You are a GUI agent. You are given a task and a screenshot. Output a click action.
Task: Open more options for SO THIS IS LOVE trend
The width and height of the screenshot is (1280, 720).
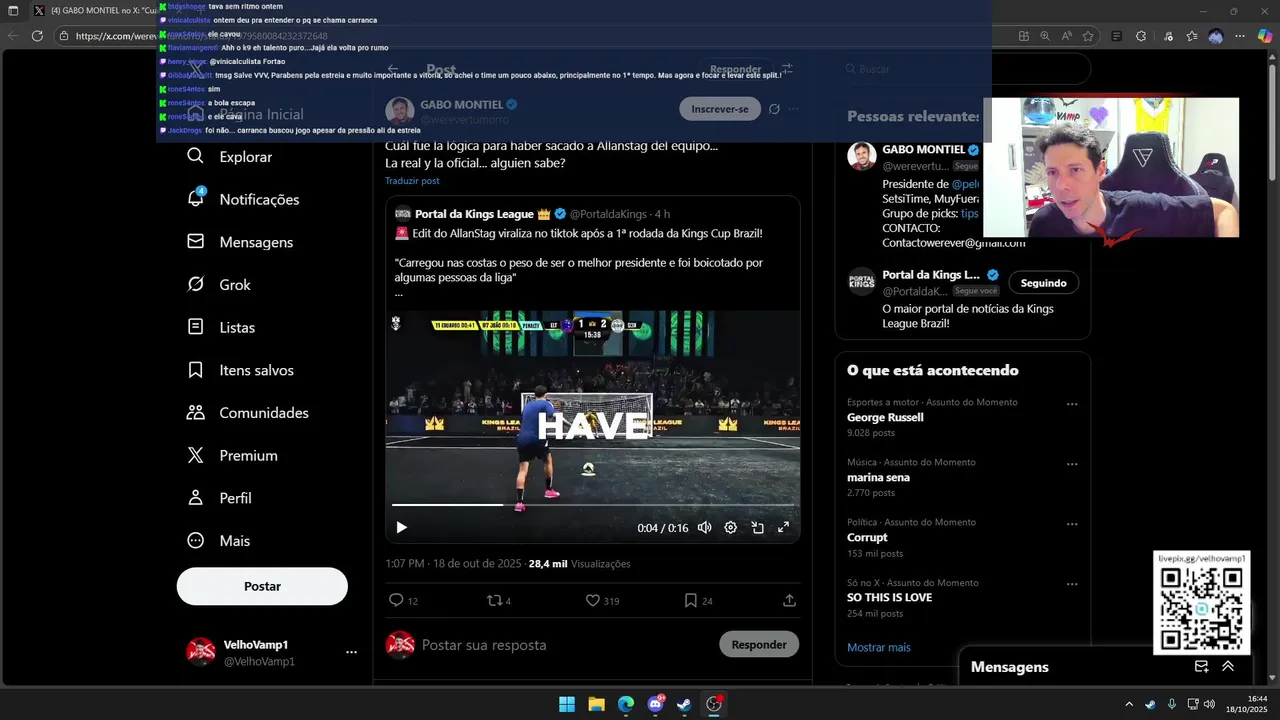pos(1072,584)
